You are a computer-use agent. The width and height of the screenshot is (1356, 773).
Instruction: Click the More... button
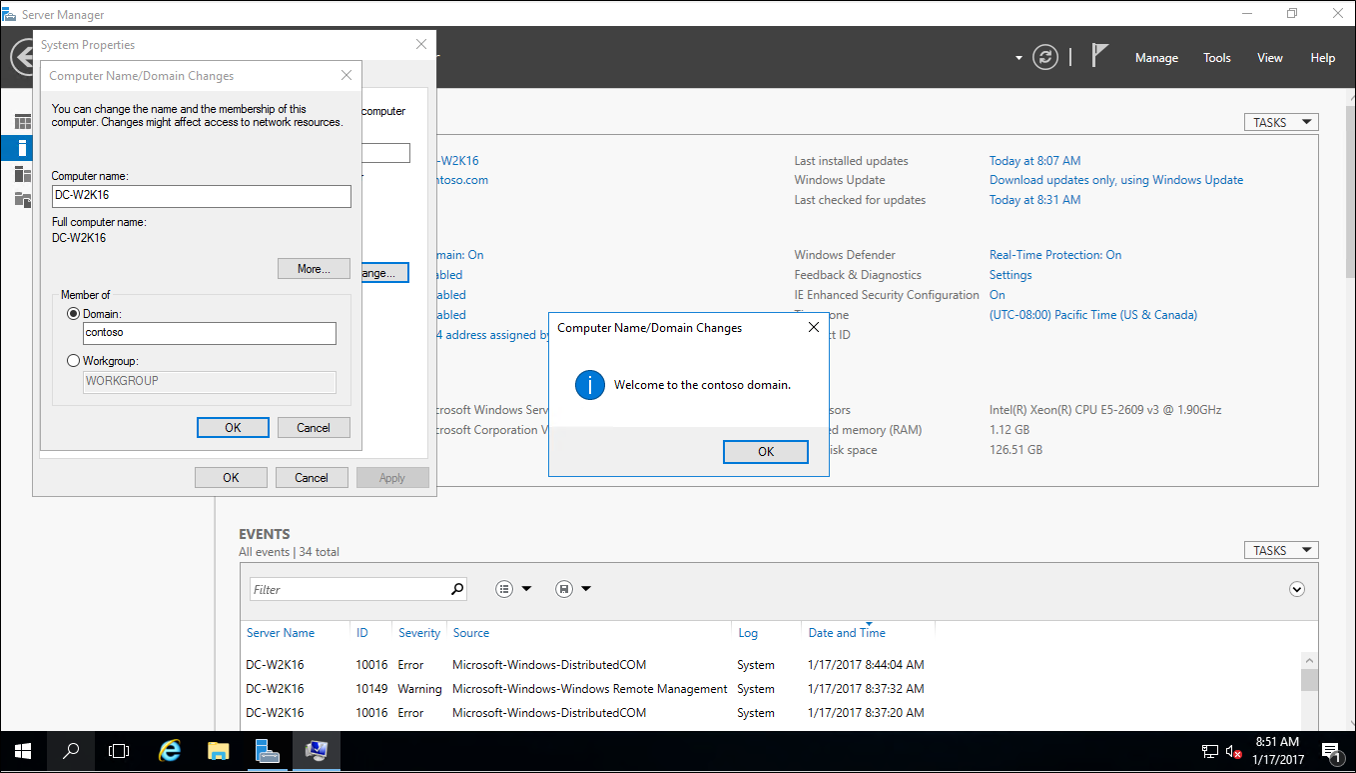pos(314,269)
